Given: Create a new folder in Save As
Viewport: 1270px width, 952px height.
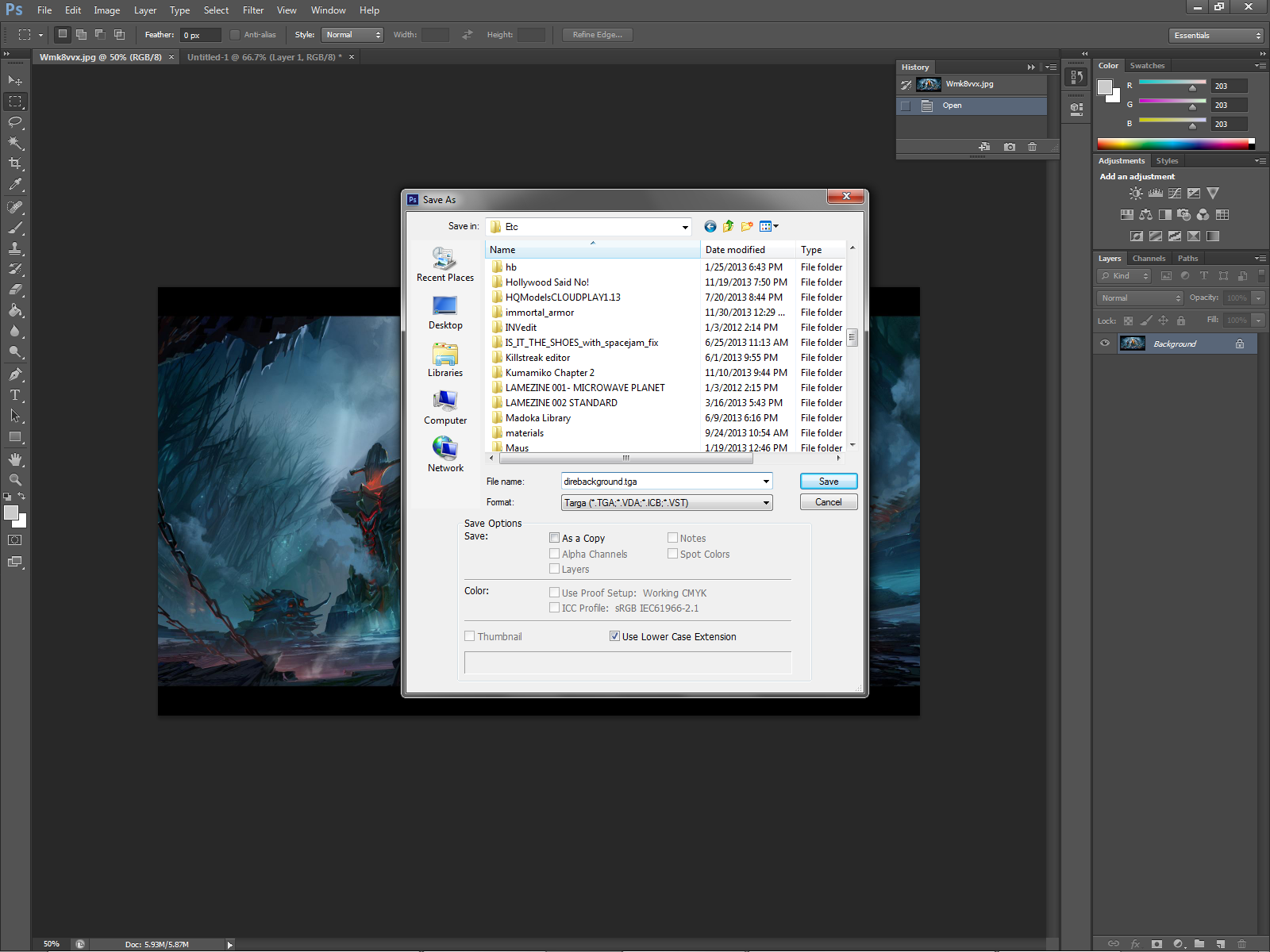Looking at the screenshot, I should 746,227.
